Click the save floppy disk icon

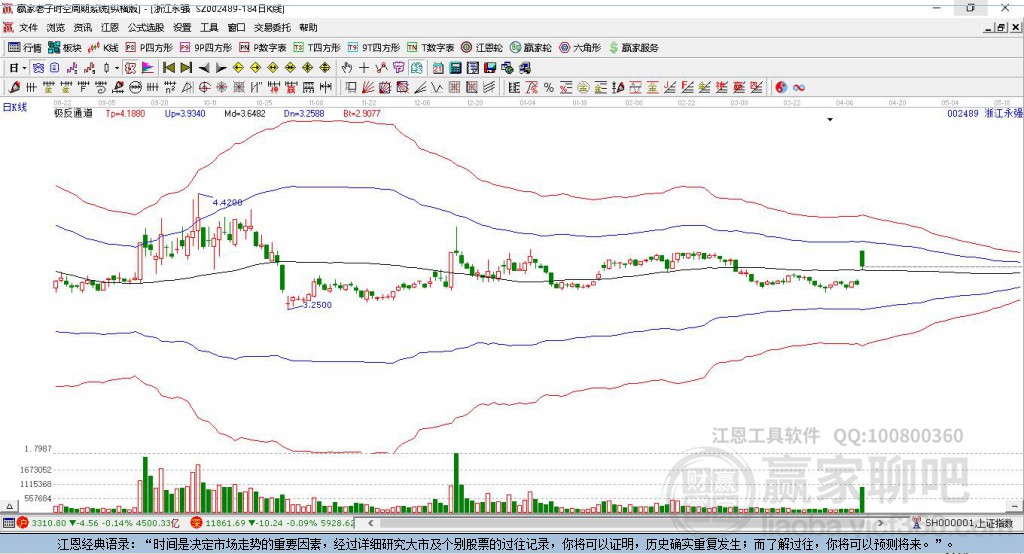pos(490,68)
